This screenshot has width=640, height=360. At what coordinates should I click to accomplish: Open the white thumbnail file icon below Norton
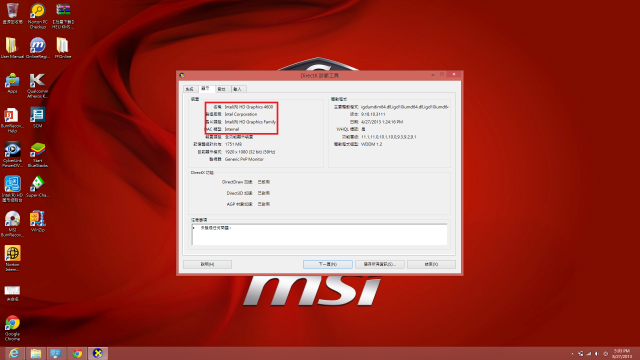tap(12, 293)
